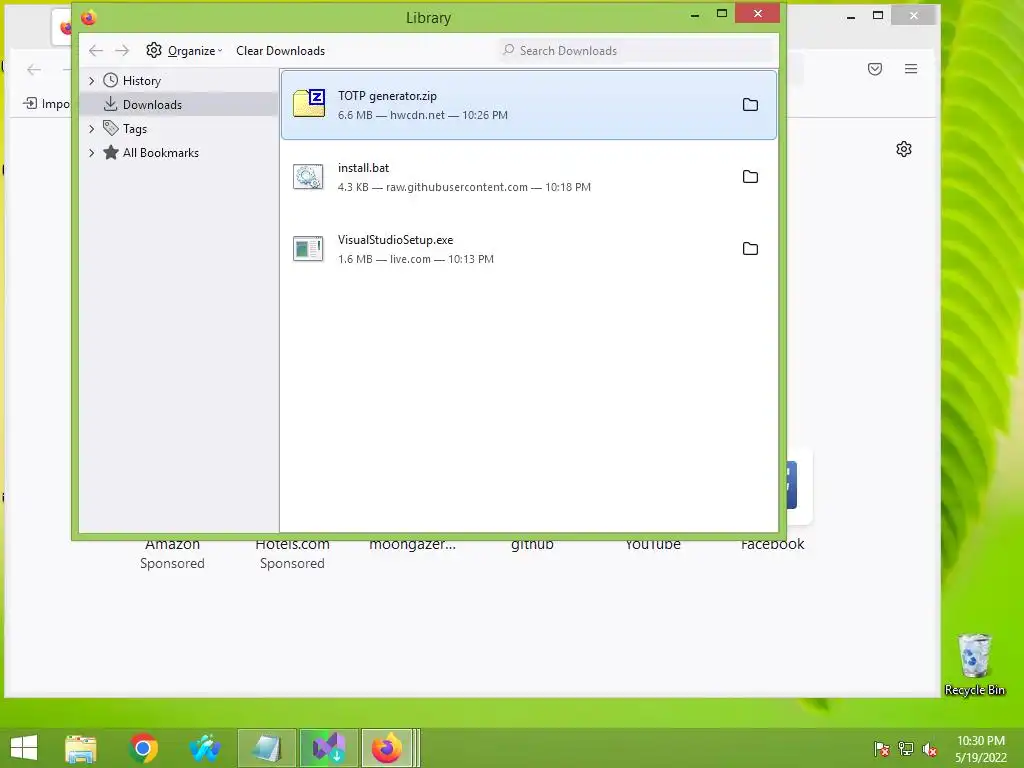The height and width of the screenshot is (768, 1024).
Task: Expand the History tree node
Action: point(91,80)
